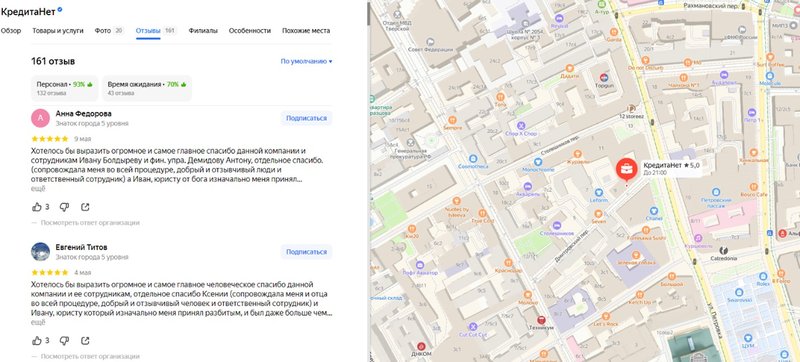Viewport: 800px width, 362px height.
Task: Show organization reply under Евгений Титов's review
Action: (85, 356)
